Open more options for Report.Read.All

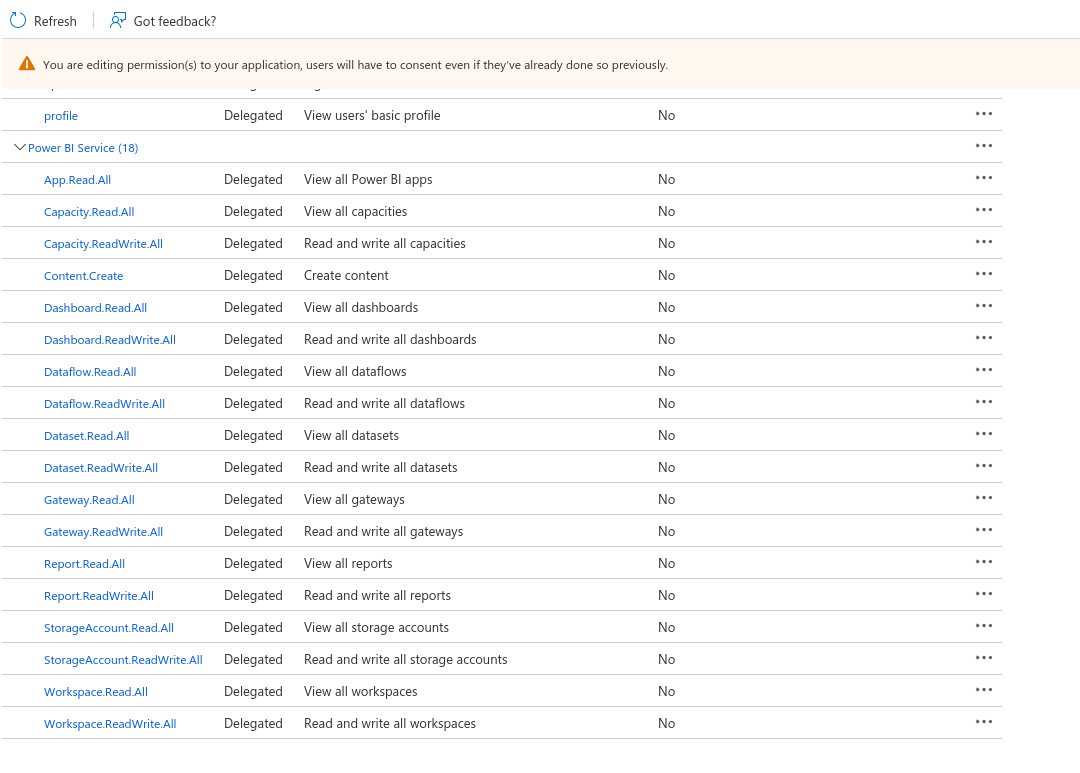pyautogui.click(x=984, y=562)
